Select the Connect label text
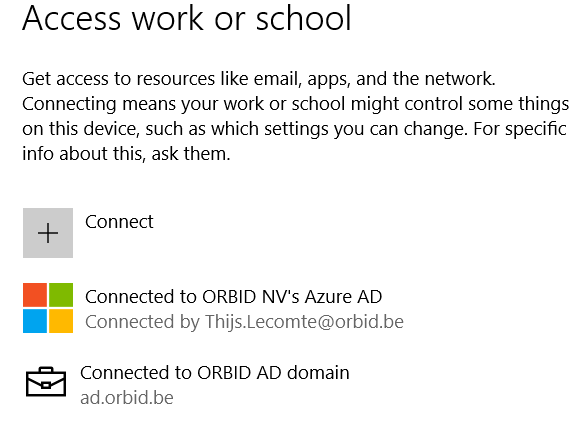This screenshot has width=577, height=429. coord(119,222)
